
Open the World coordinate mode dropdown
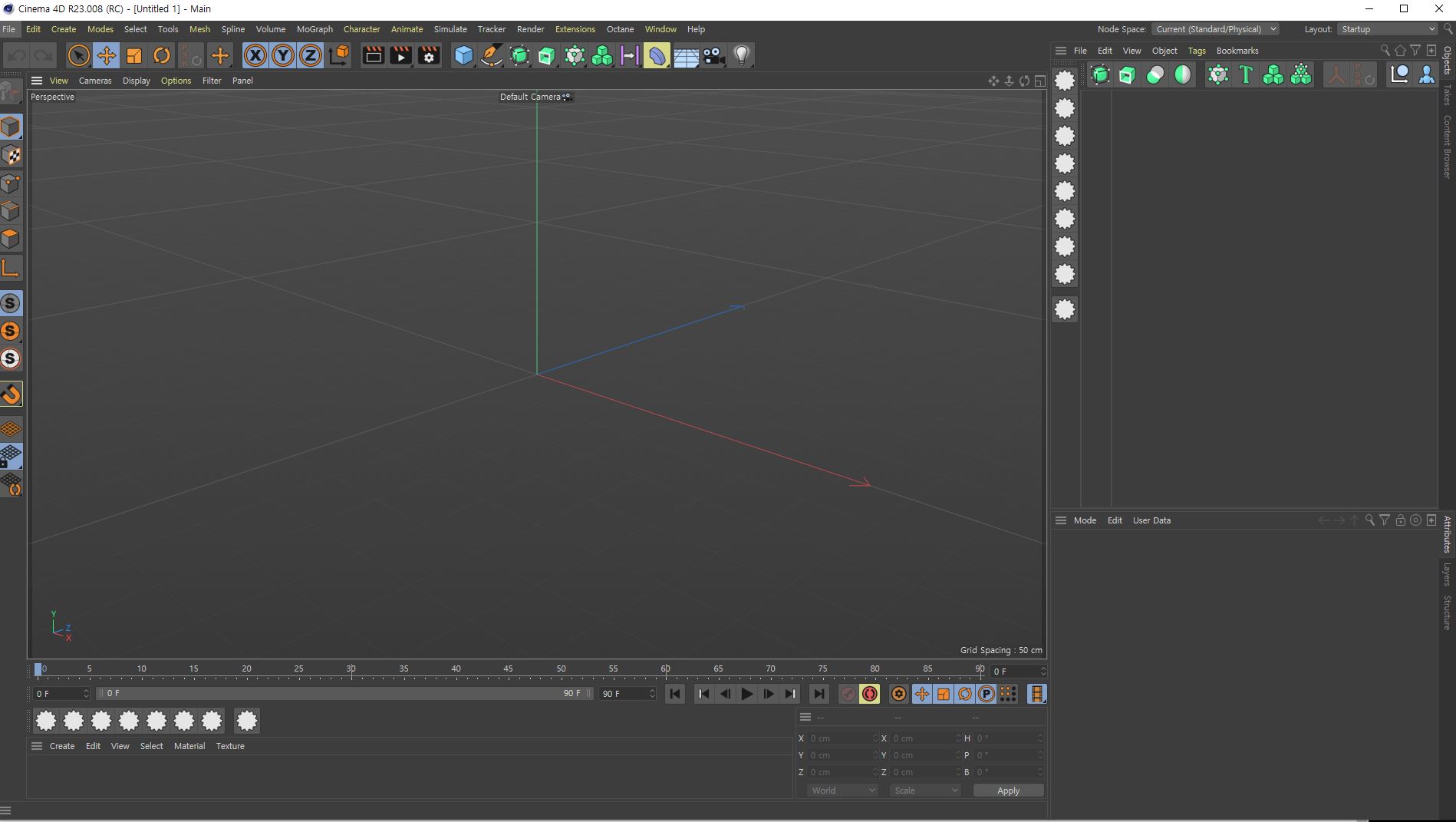(842, 791)
